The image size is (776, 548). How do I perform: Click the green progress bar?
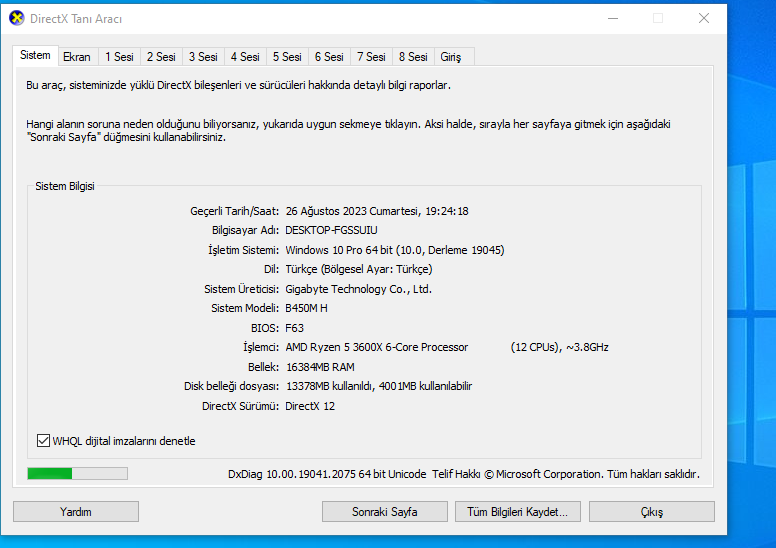pos(78,474)
